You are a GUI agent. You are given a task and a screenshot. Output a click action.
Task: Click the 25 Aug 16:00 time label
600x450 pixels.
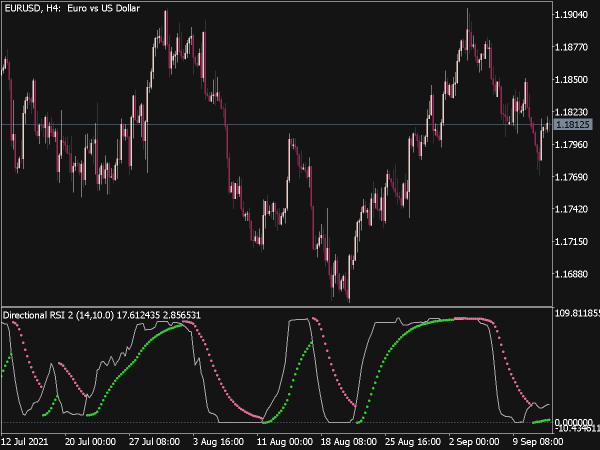coord(412,442)
